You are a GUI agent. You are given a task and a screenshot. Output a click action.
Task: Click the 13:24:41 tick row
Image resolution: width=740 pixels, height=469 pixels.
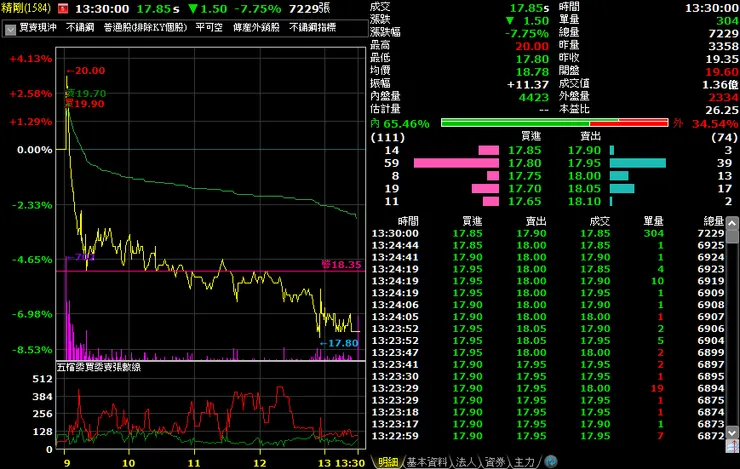pos(548,257)
